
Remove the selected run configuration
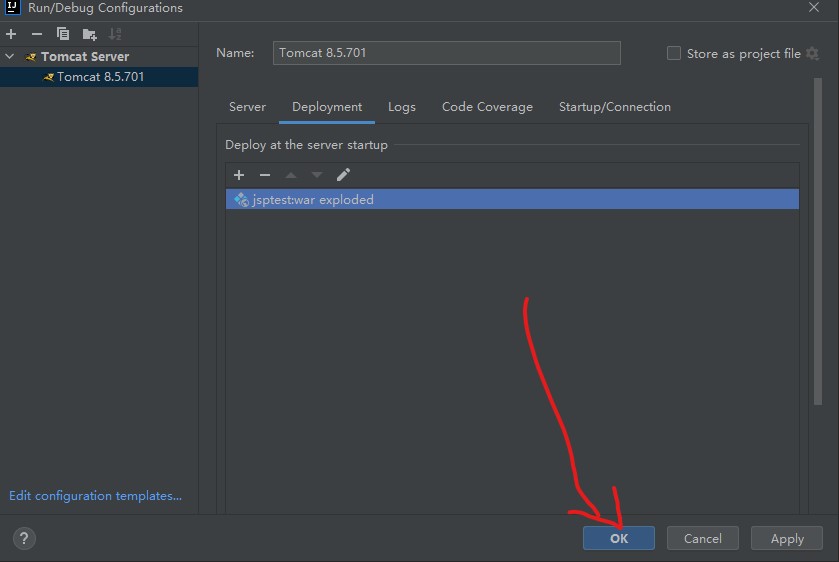(x=36, y=34)
